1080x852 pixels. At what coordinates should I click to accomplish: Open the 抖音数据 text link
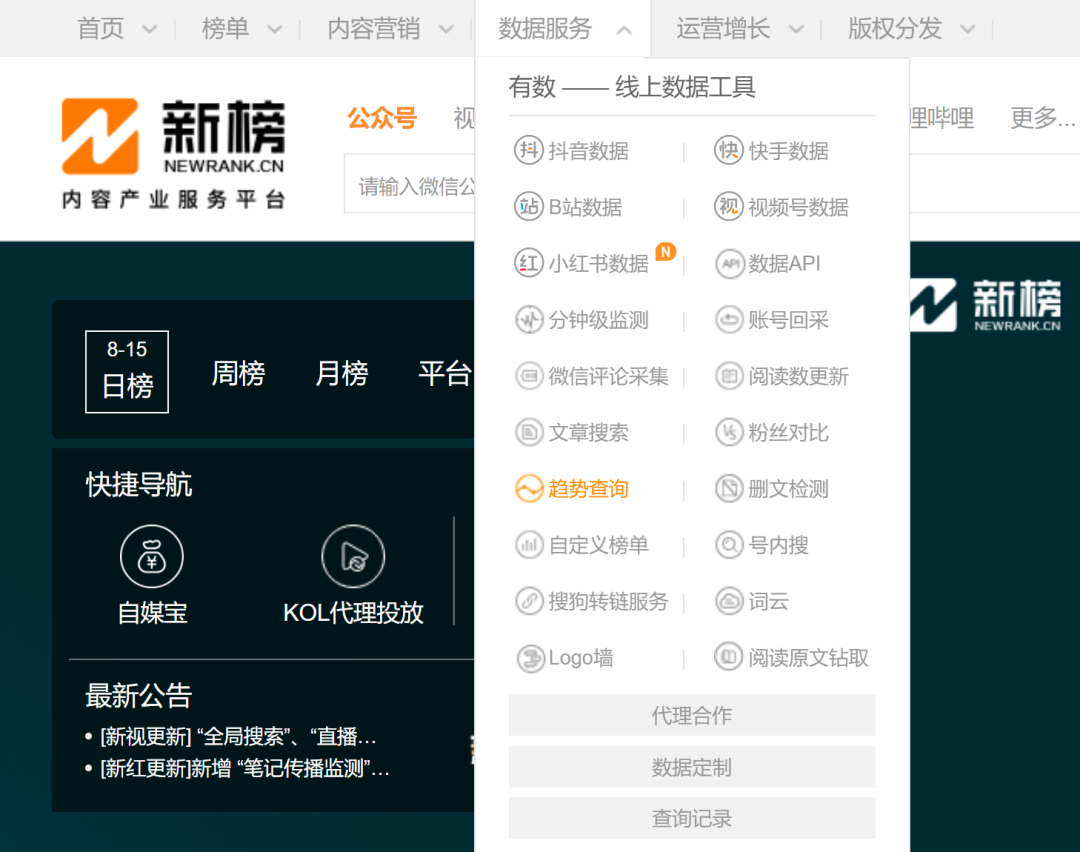click(x=588, y=151)
